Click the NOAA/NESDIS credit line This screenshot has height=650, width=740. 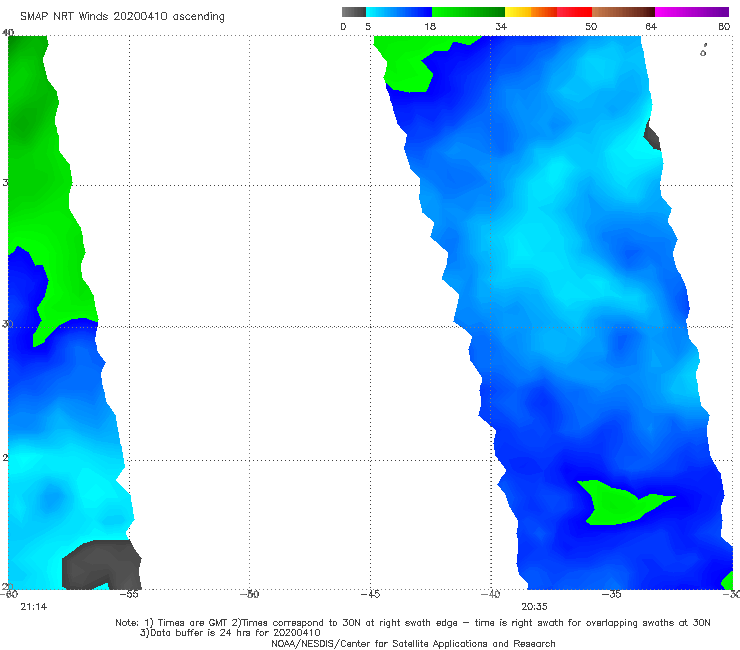pos(413,644)
